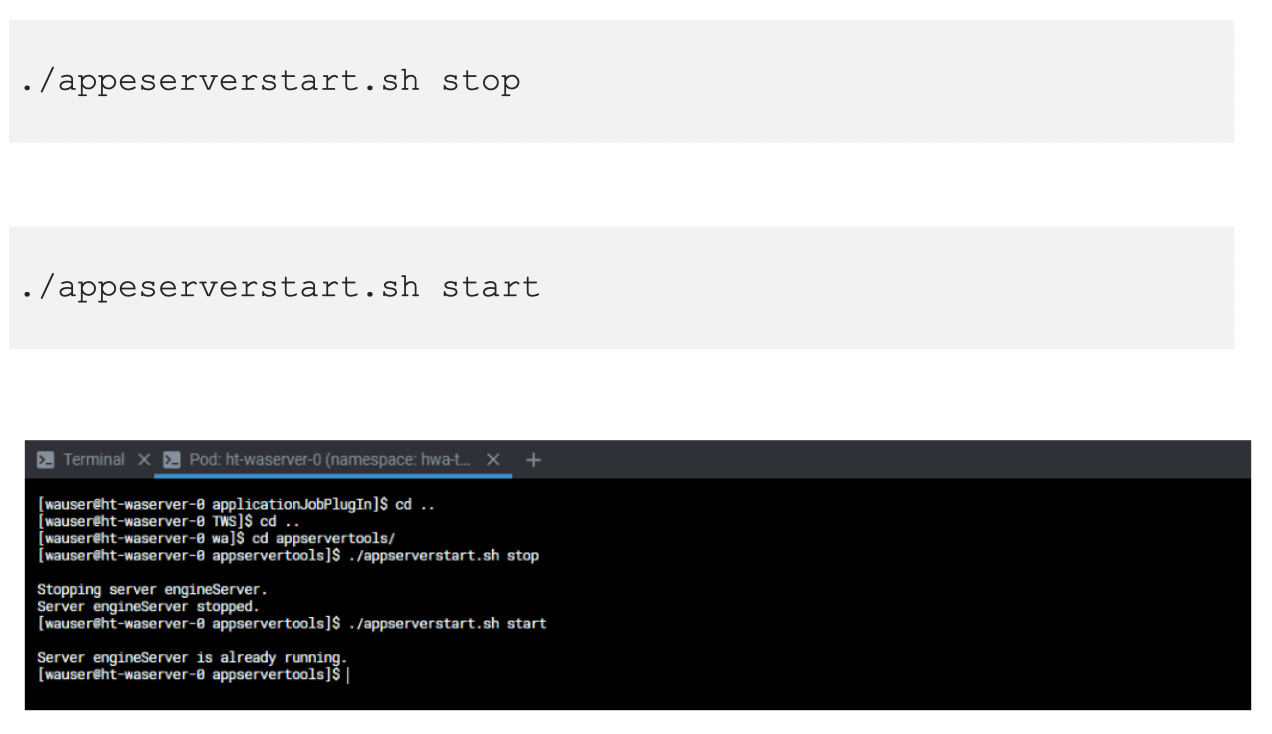Close the Pod: ht-waserver-0 tab
The width and height of the screenshot is (1272, 734).
[492, 459]
